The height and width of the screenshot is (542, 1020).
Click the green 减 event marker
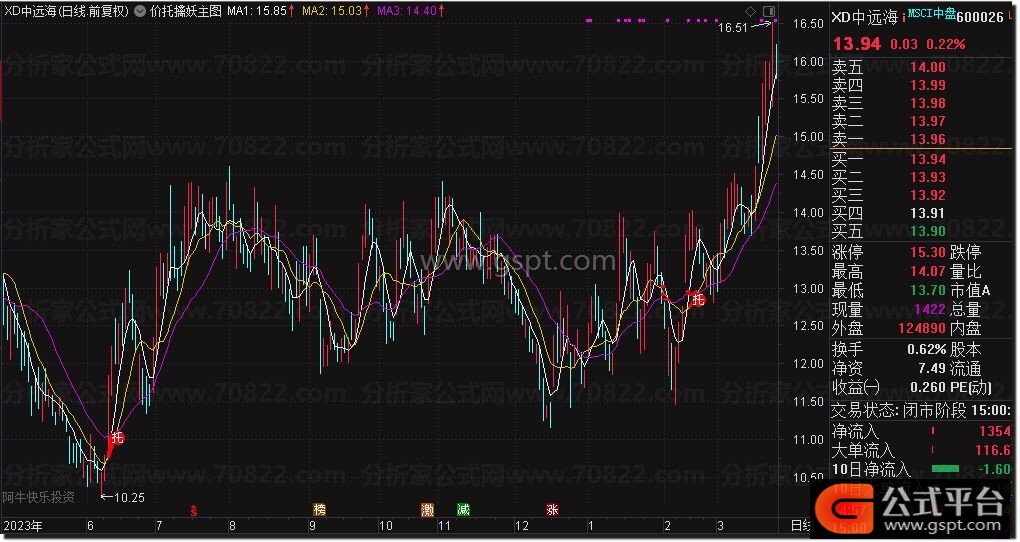coord(463,509)
